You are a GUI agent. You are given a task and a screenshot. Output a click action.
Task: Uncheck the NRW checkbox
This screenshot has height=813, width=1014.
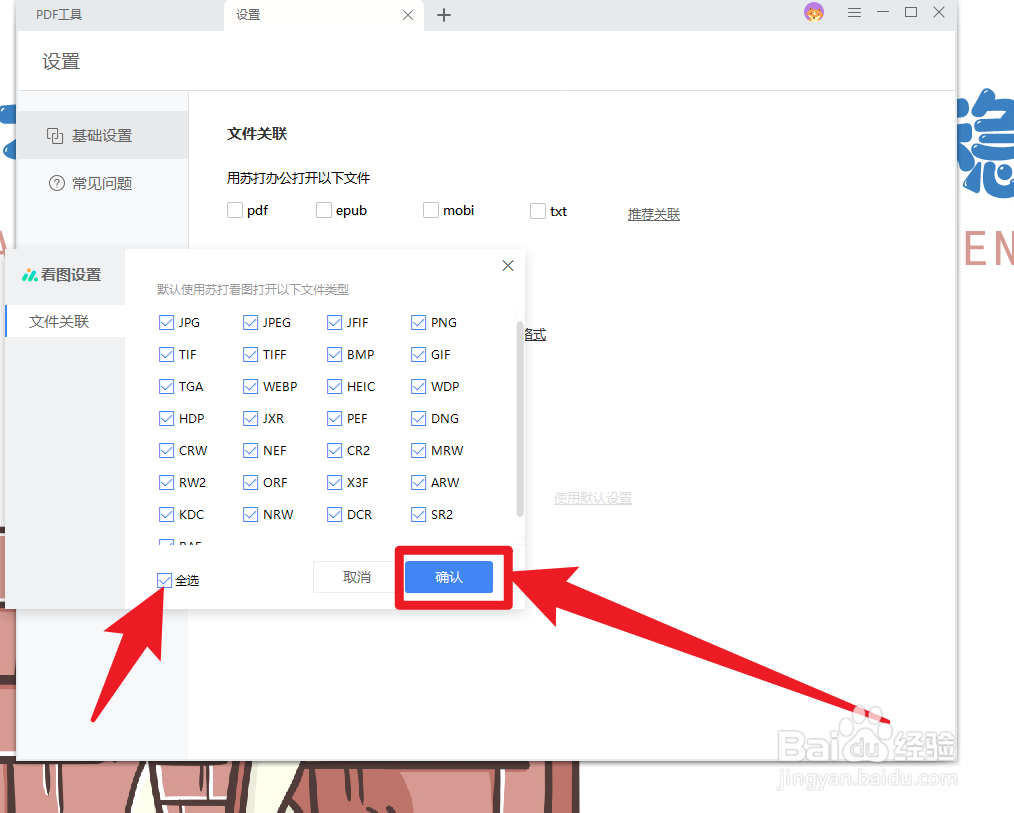[250, 514]
